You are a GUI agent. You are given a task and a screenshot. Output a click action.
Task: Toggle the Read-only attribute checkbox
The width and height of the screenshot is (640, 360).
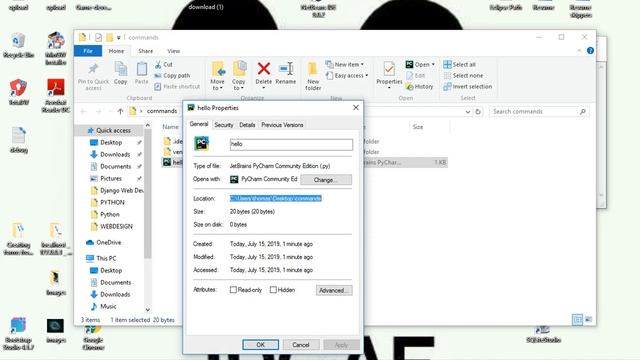(233, 290)
